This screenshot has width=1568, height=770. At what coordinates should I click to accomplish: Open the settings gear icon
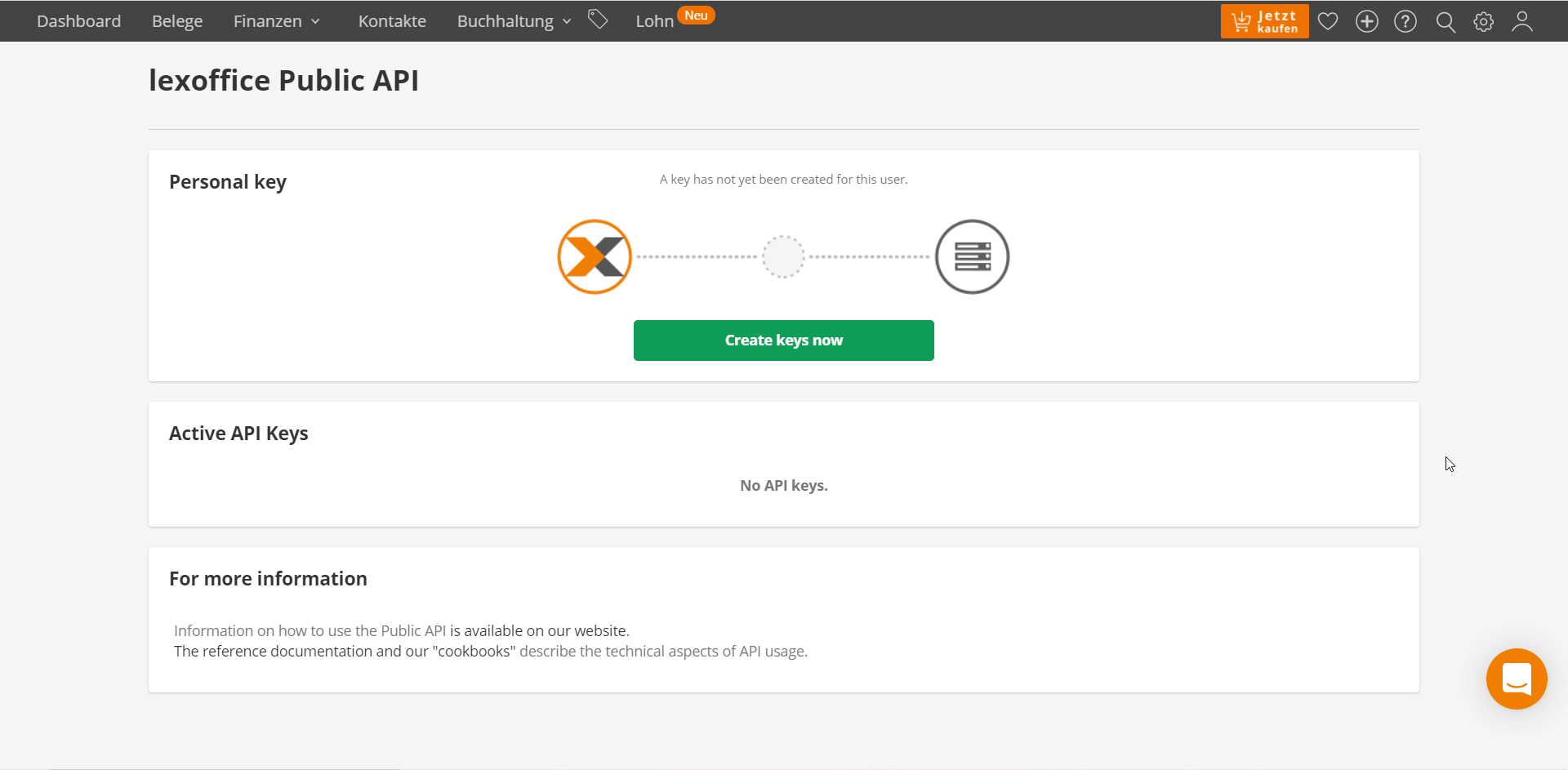(1484, 21)
